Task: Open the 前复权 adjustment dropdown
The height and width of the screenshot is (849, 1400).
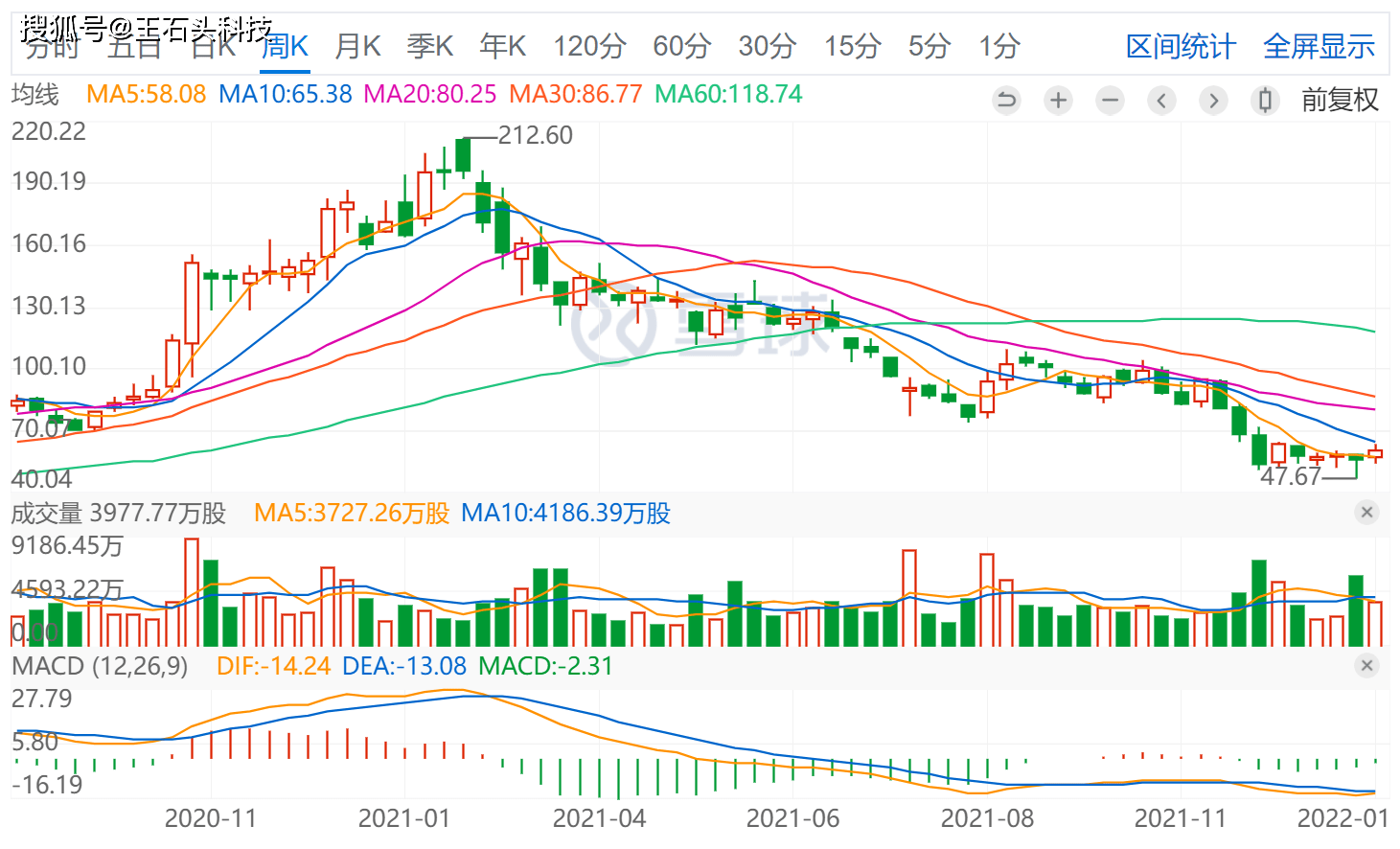Action: click(x=1340, y=100)
